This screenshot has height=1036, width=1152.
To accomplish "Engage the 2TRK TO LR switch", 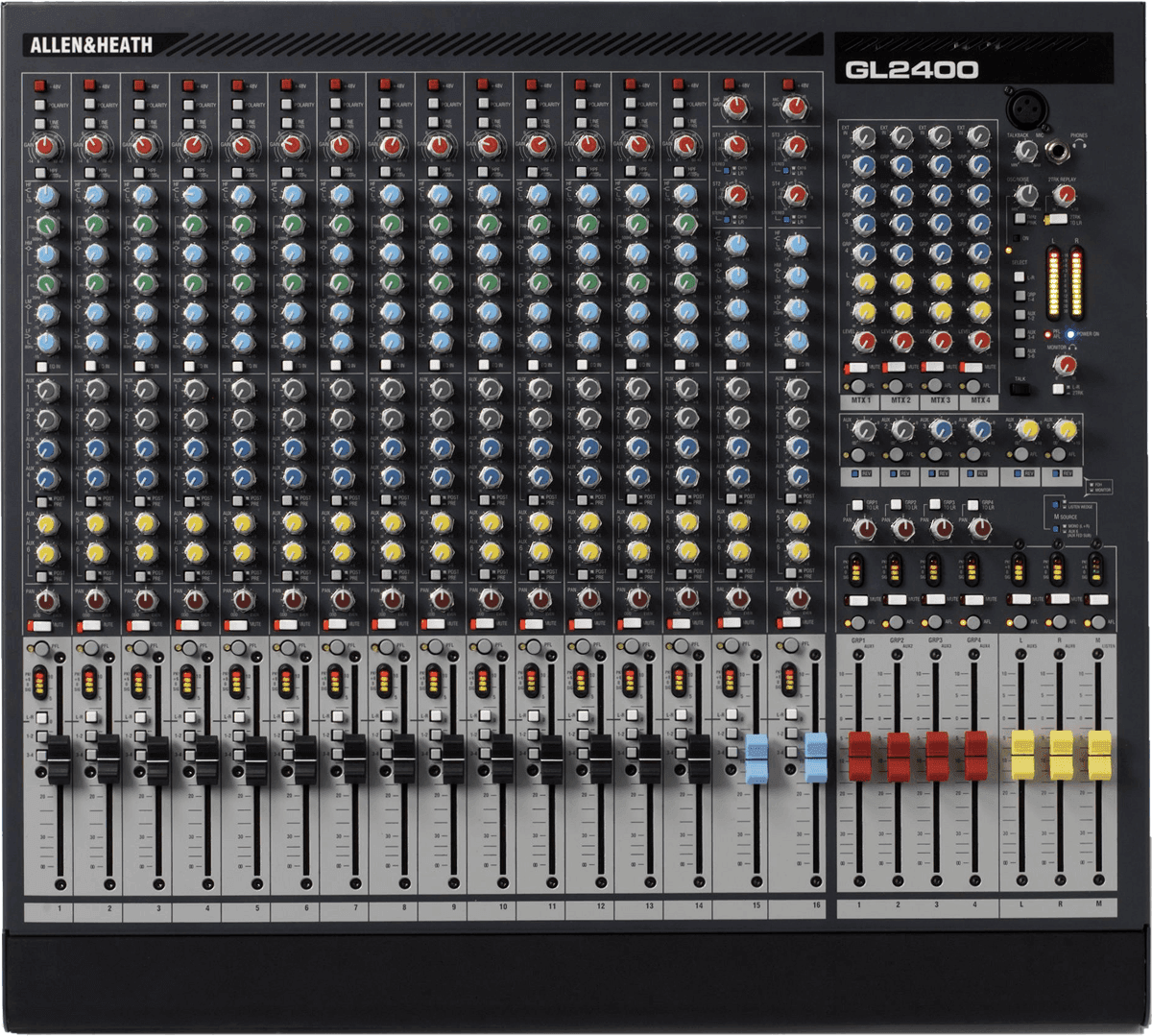I will 1057,219.
